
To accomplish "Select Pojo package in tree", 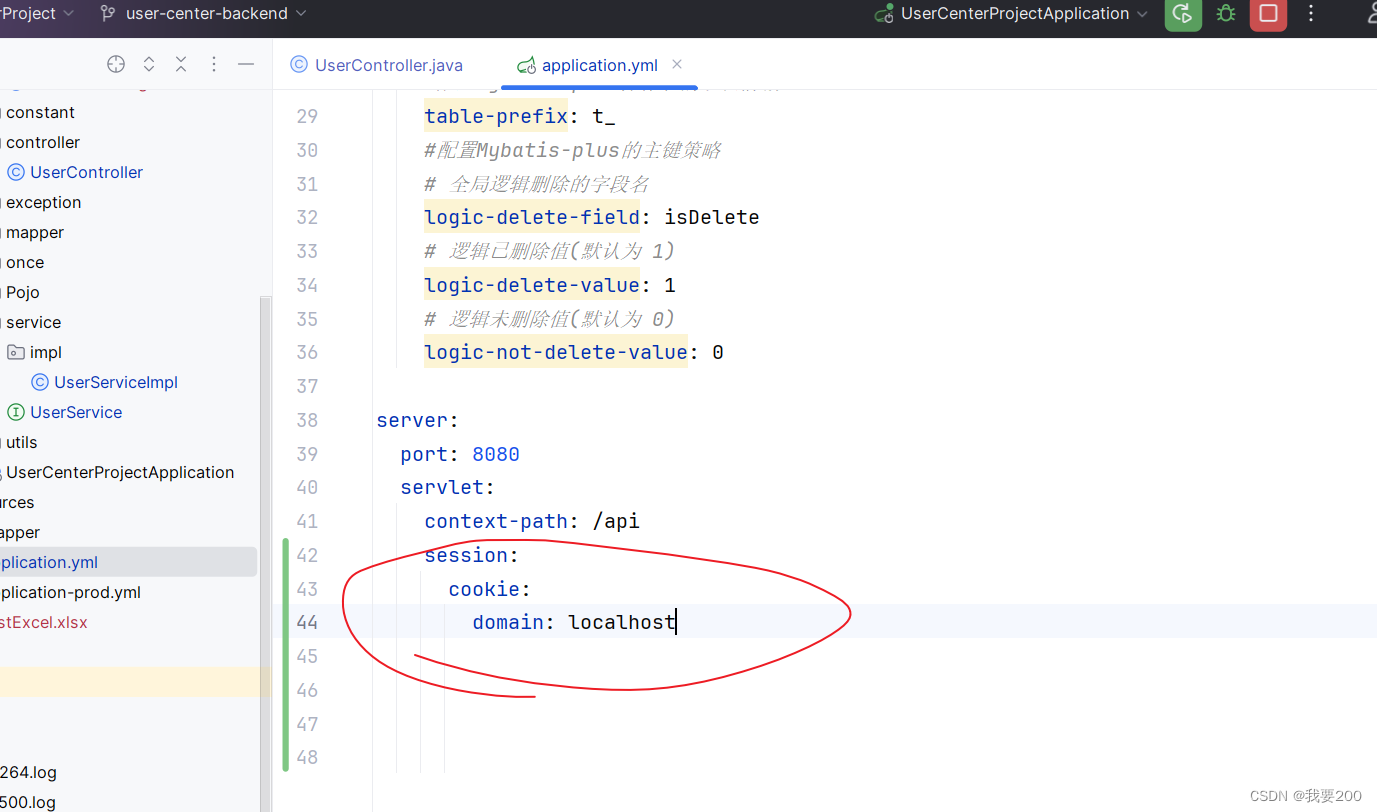I will tap(23, 292).
